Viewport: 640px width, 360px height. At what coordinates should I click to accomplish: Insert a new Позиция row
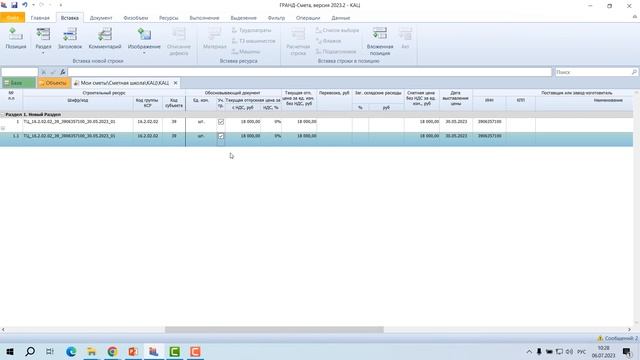point(16,38)
